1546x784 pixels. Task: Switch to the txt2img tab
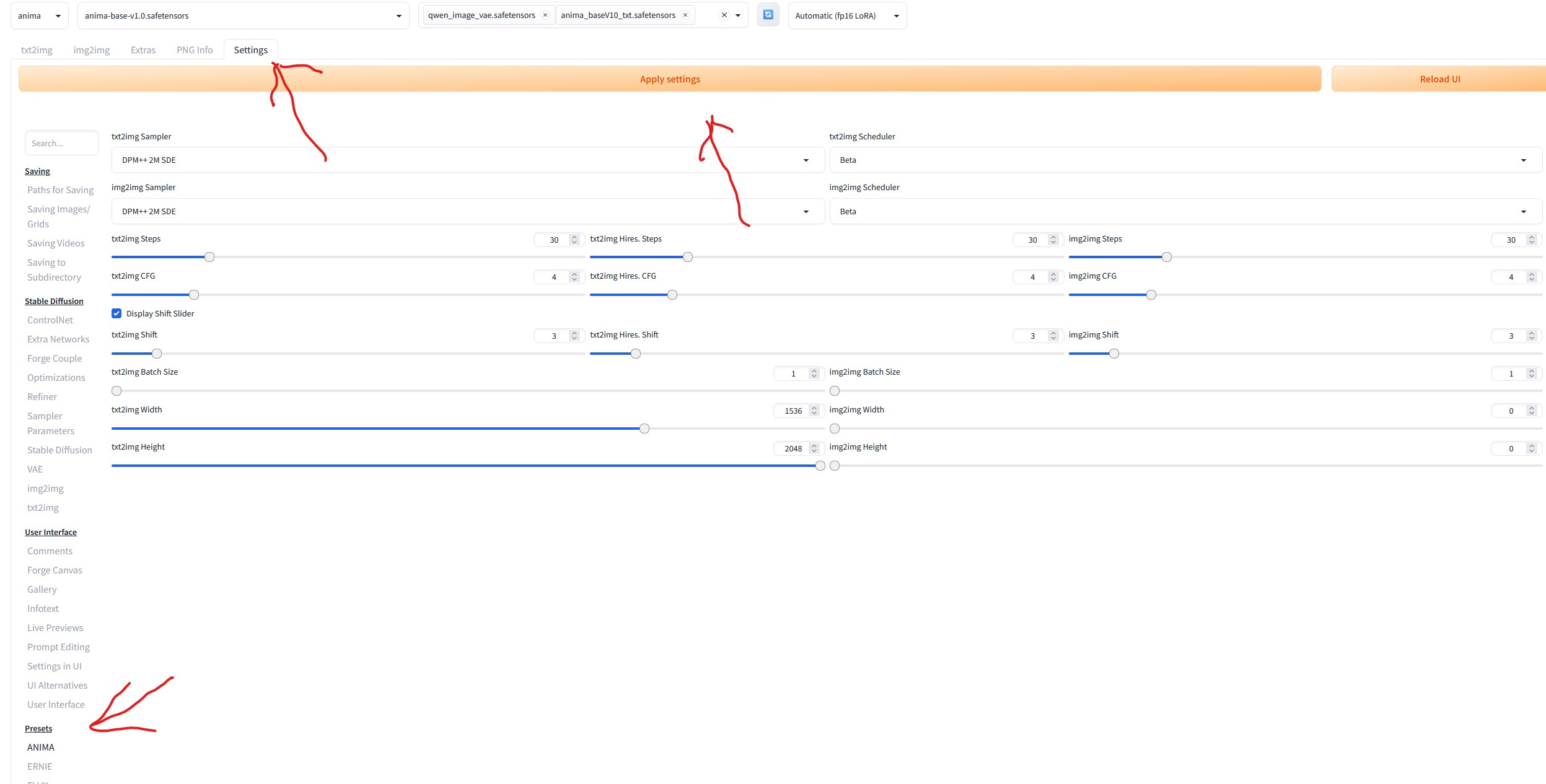37,50
